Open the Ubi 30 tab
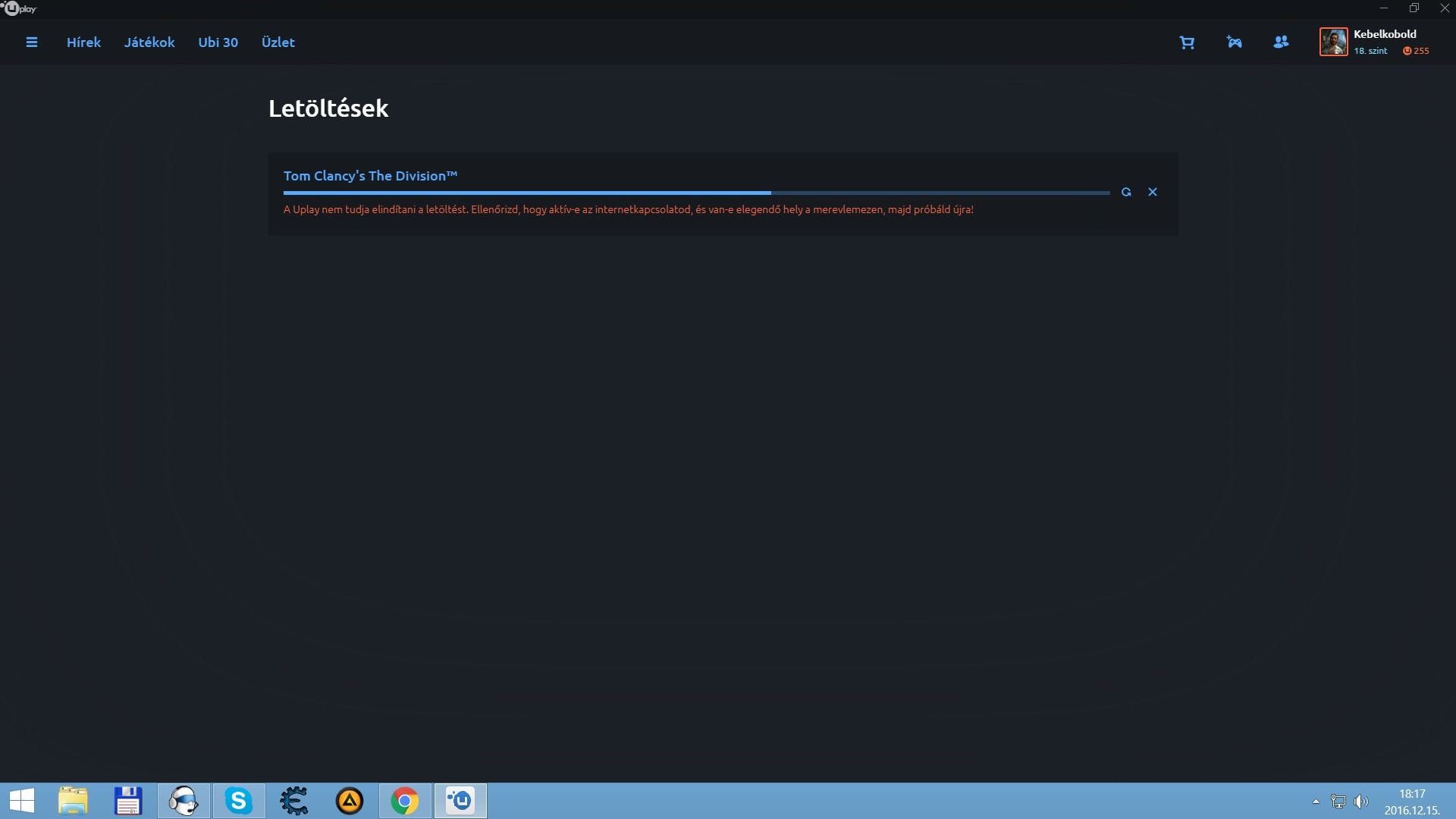The width and height of the screenshot is (1456, 819). tap(218, 42)
